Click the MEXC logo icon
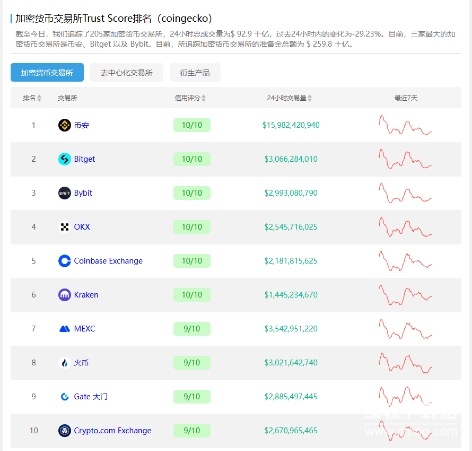Image resolution: width=472 pixels, height=451 pixels. [x=64, y=329]
